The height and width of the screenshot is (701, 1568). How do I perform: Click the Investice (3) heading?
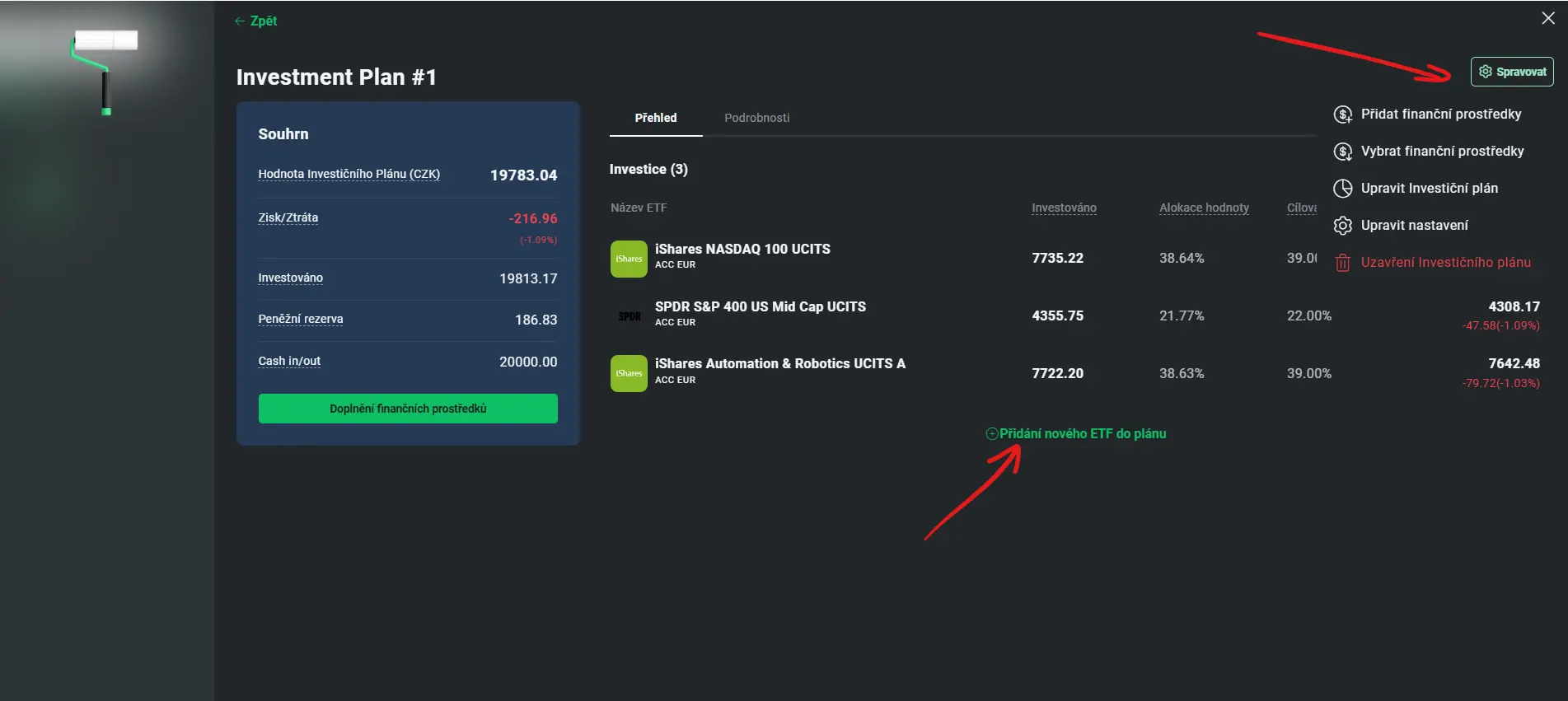pyautogui.click(x=648, y=169)
